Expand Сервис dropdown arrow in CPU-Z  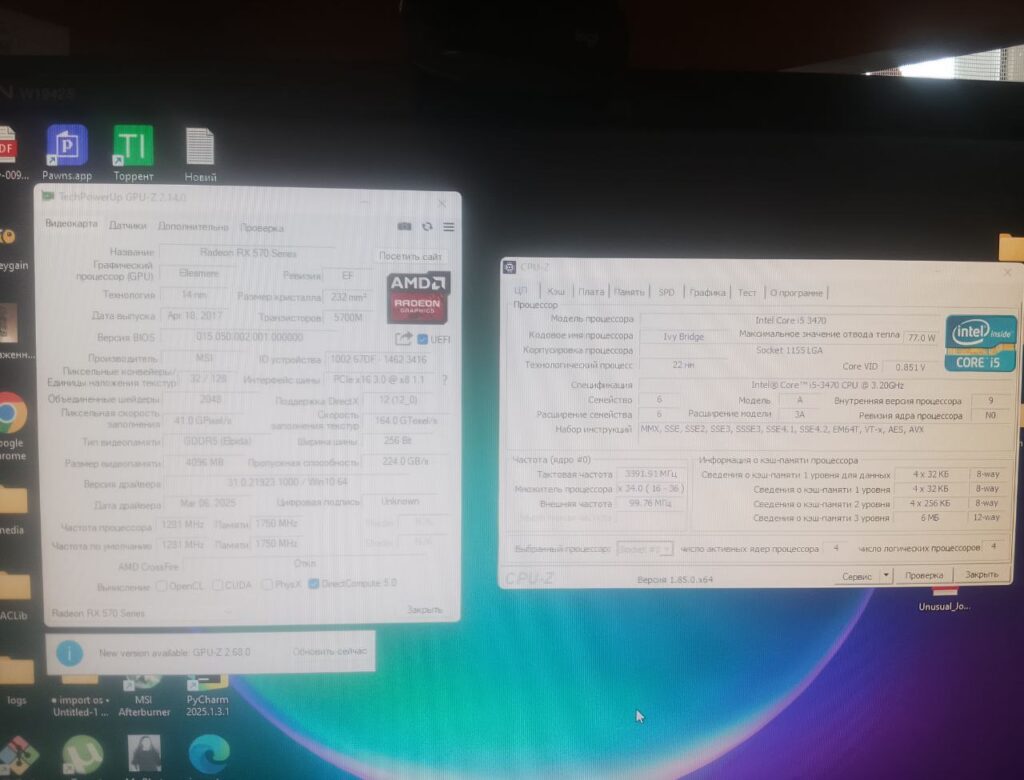886,576
